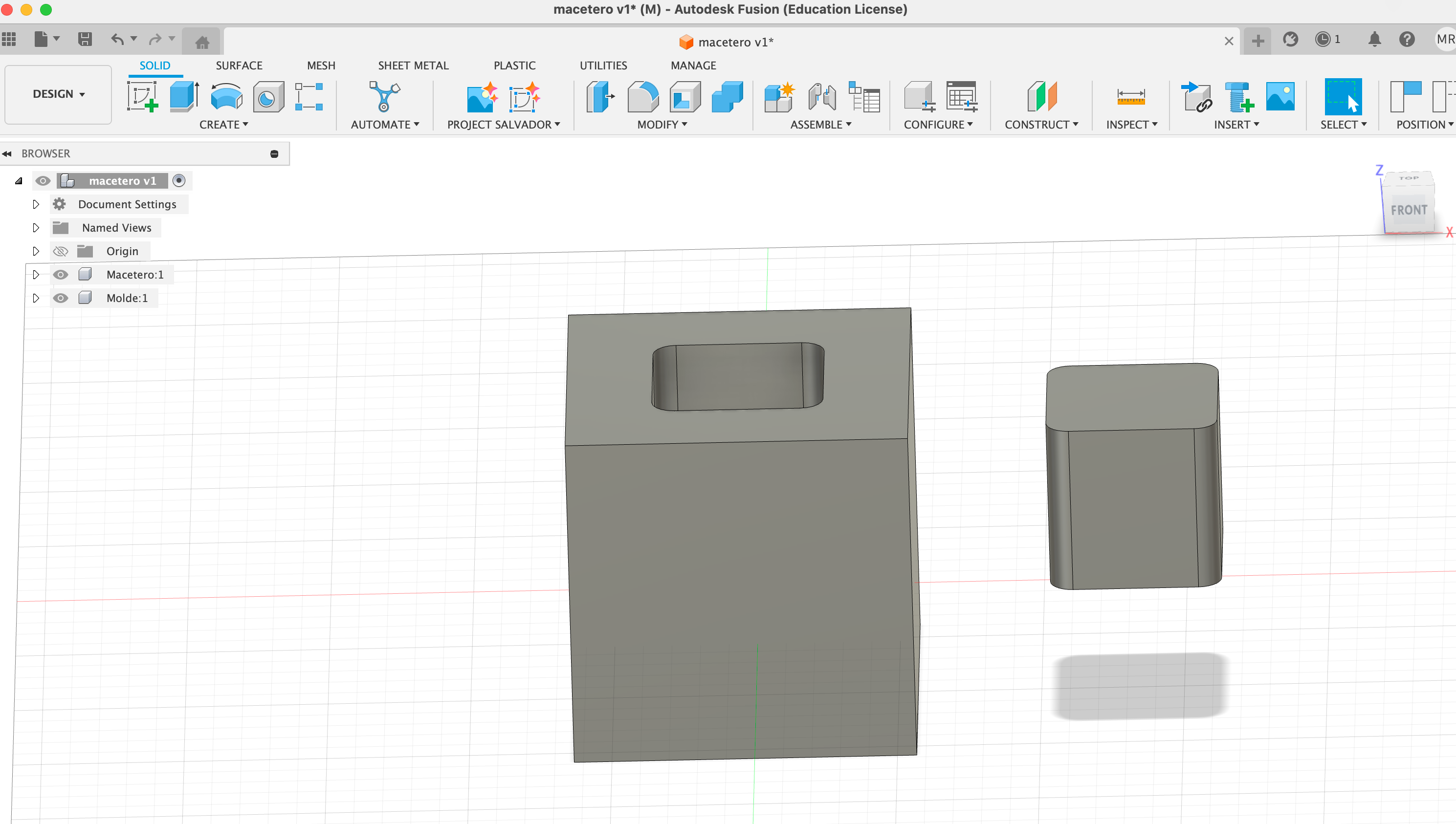Open the Bill of Materials tool

[x=864, y=97]
